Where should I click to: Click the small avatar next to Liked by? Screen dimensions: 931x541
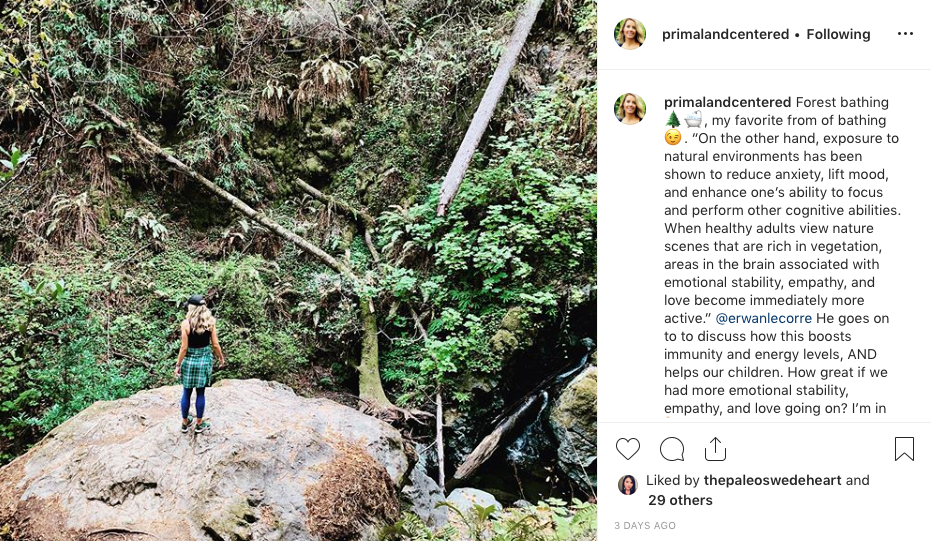628,485
